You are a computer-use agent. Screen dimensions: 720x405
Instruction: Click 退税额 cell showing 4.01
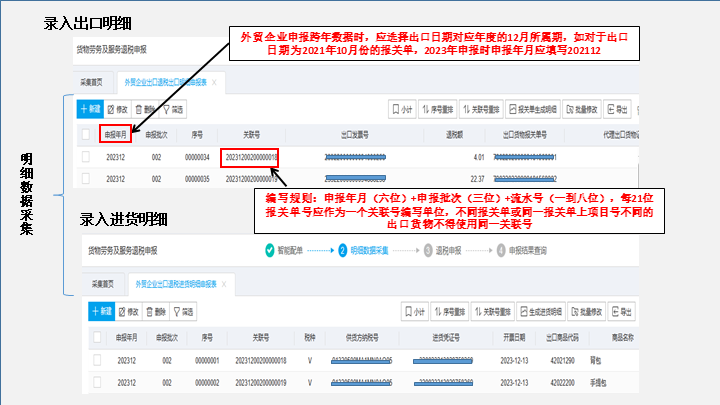[478, 157]
